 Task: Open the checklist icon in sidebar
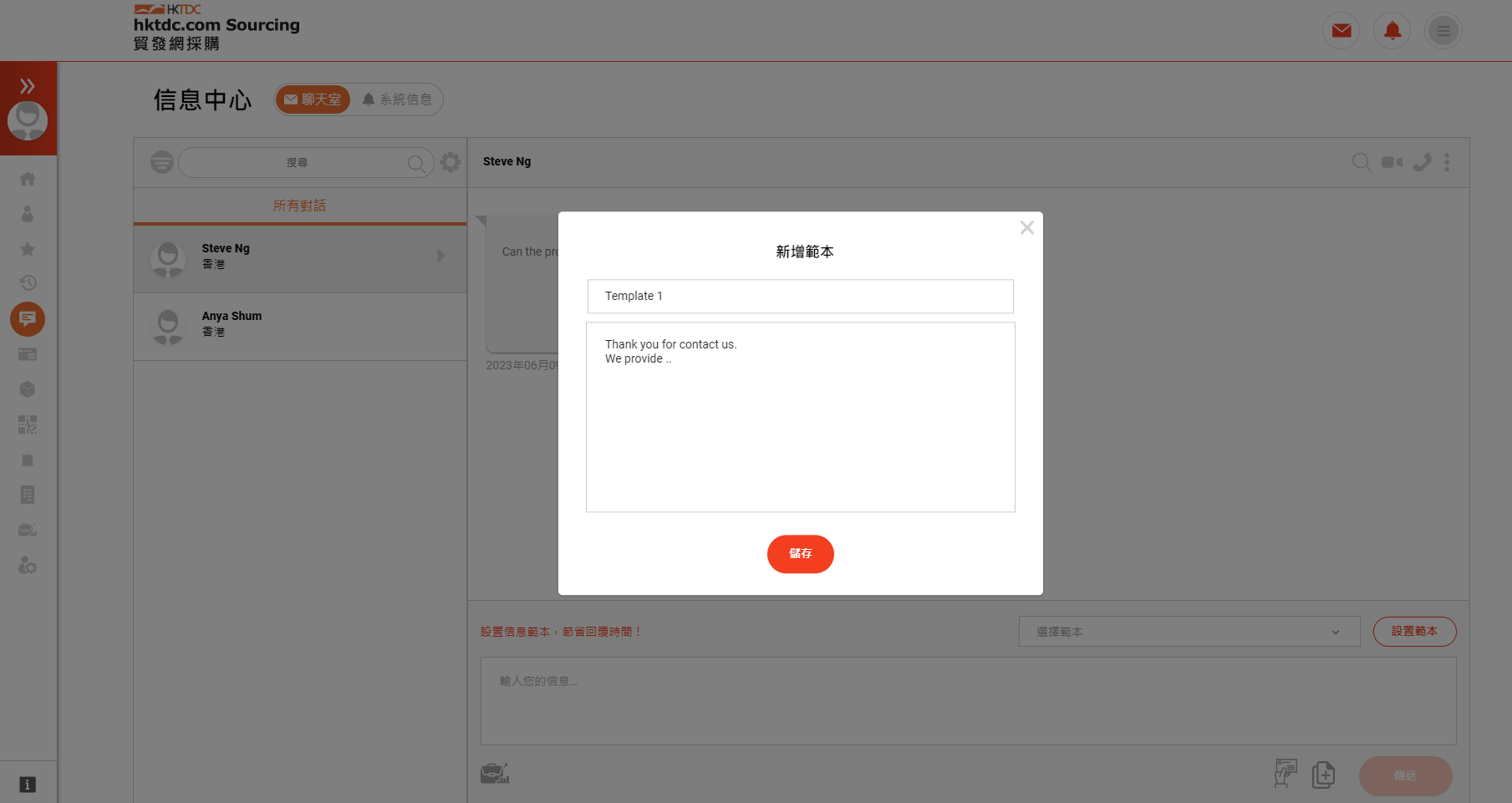point(28,495)
